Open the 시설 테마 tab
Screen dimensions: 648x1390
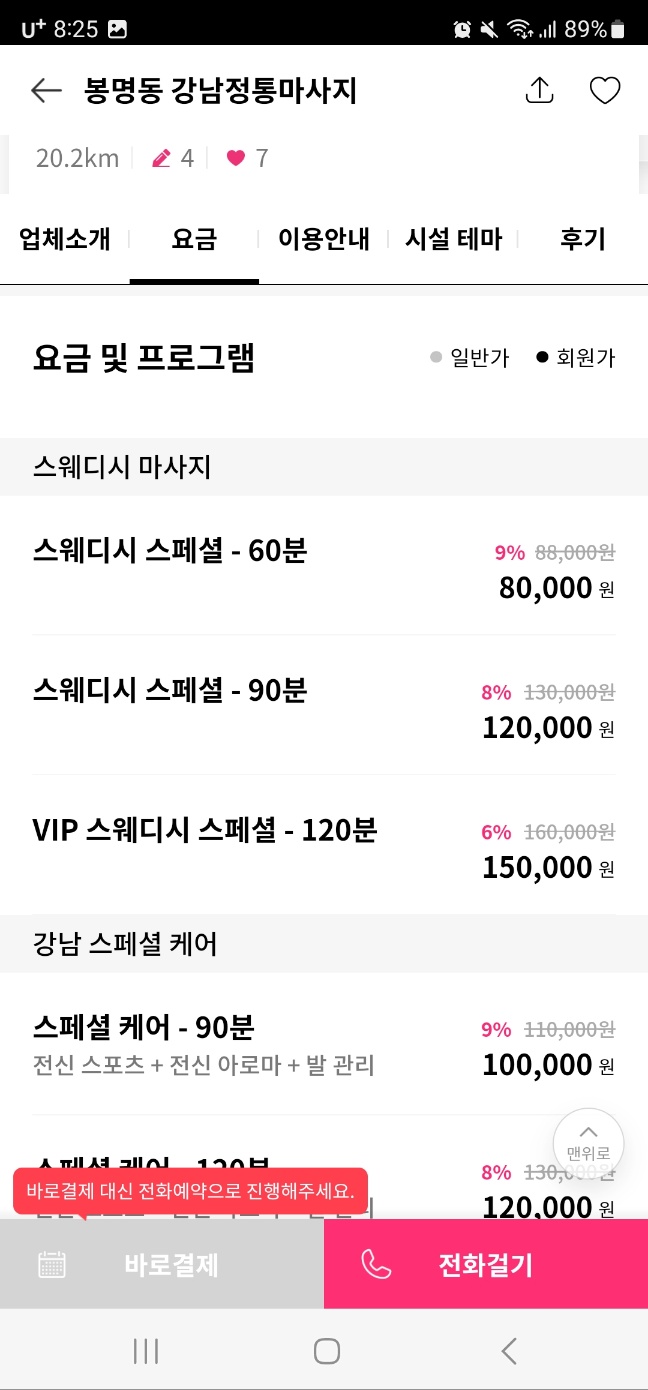453,240
